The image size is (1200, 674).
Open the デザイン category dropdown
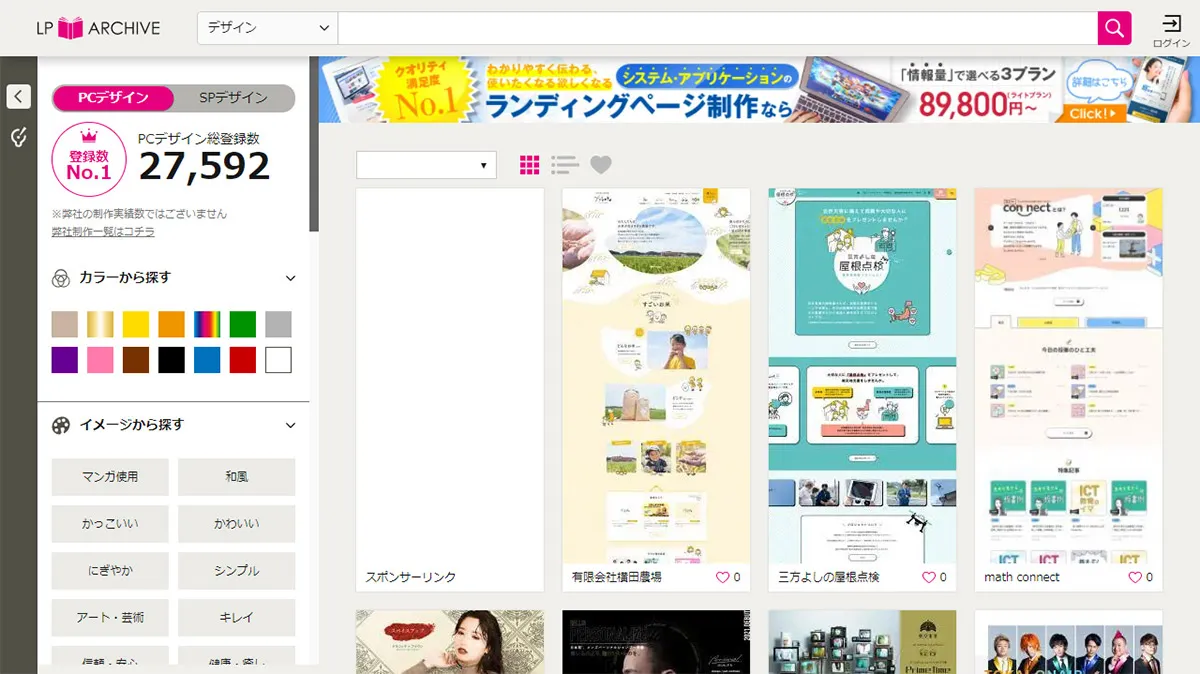[265, 28]
